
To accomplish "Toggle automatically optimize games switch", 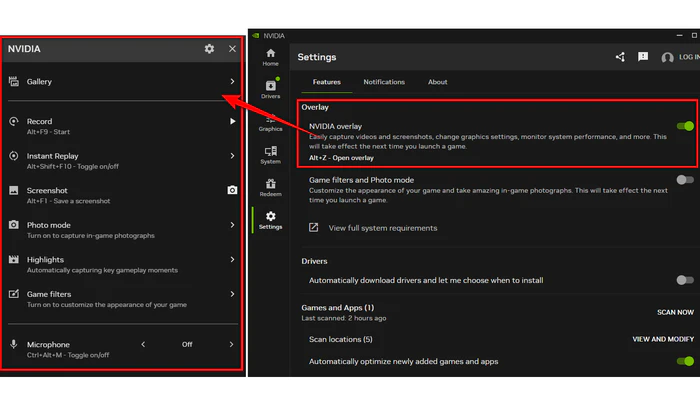I will coord(685,361).
